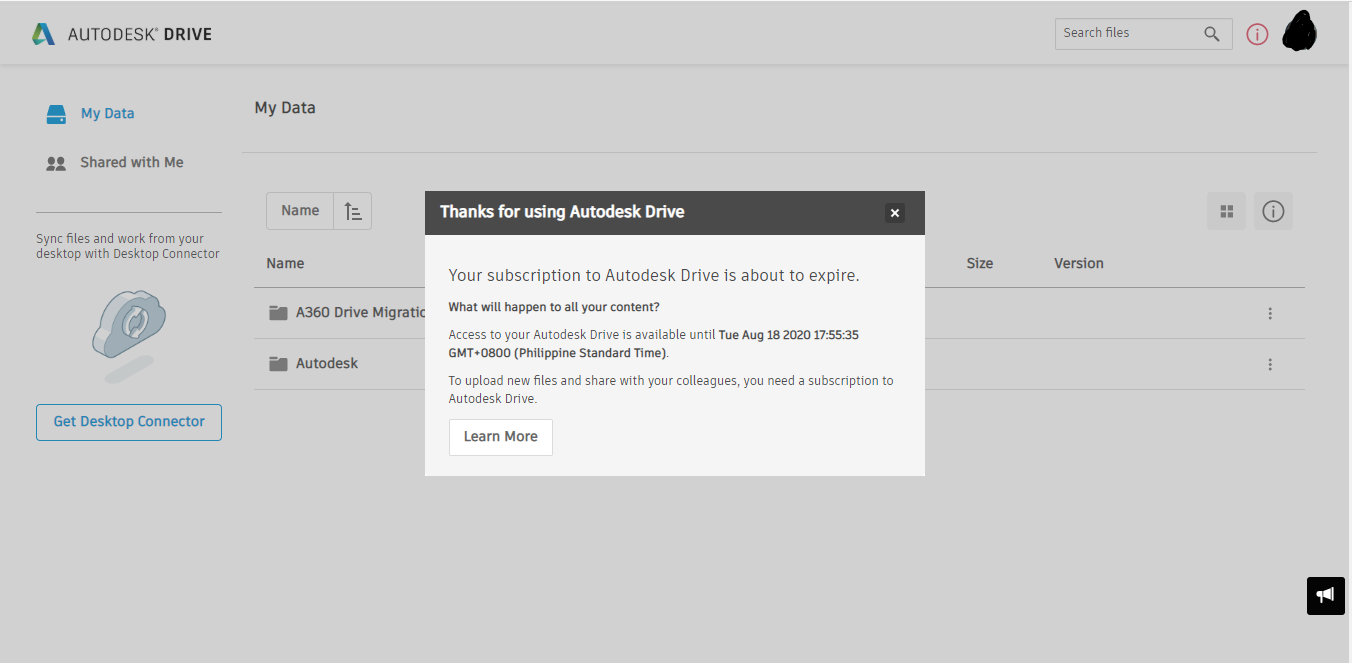This screenshot has width=1352, height=663.
Task: Open options menu for A360 Drive Migration
Action: point(1270,313)
